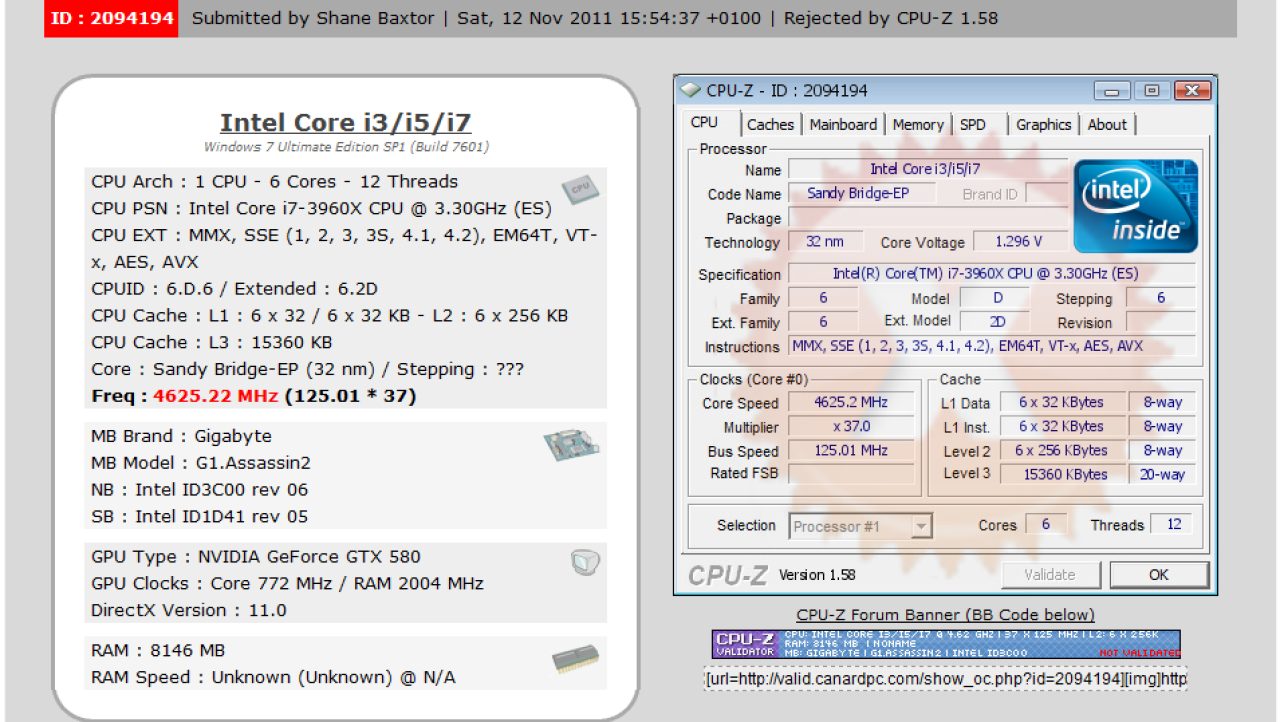Click the Level 2 value 6 x 256 KBytes
The image size is (1280, 722).
(x=1061, y=451)
